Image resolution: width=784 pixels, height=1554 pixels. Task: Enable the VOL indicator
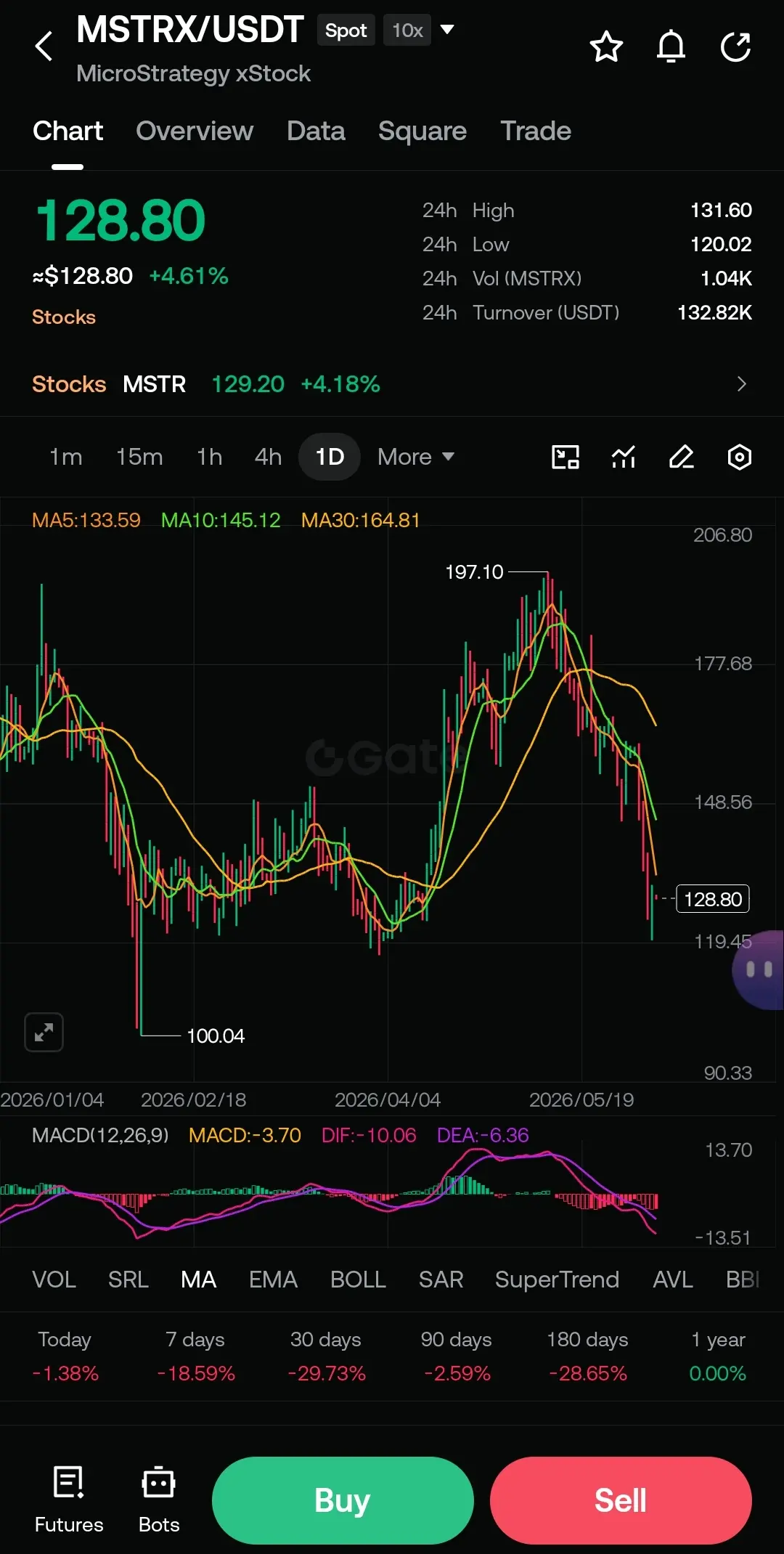[54, 1280]
